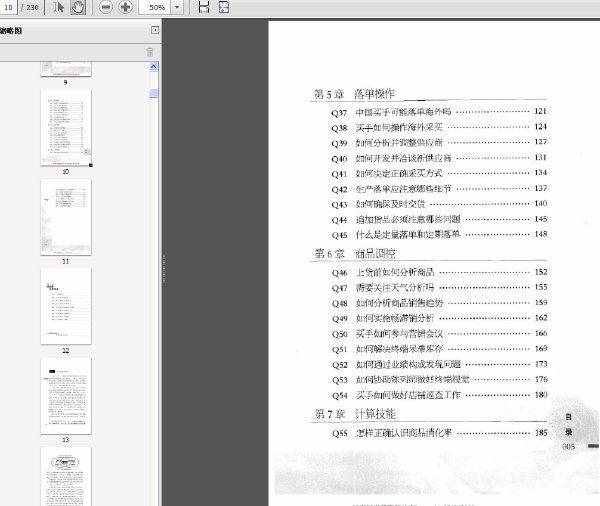Click the Q47 entry on page 155
Image resolution: width=600 pixels, height=506 pixels.
[x=439, y=287]
